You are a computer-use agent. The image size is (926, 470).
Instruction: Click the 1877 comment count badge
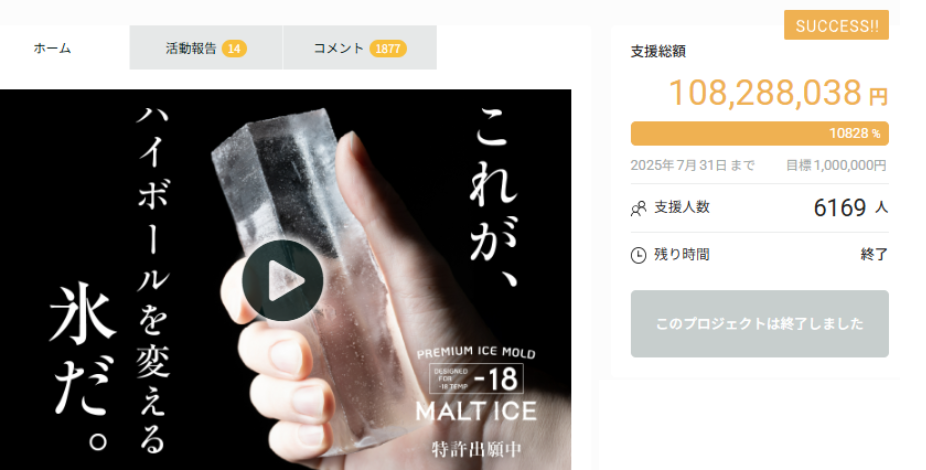pos(388,49)
